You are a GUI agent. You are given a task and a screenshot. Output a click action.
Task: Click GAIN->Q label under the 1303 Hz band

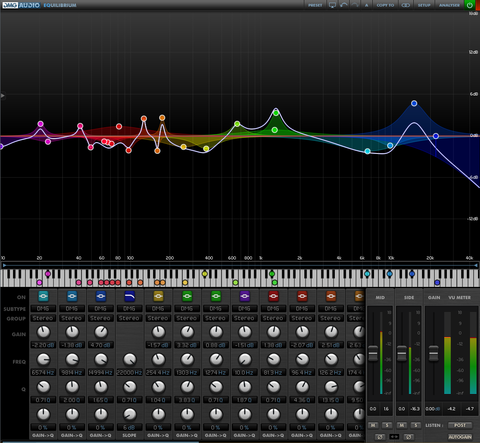point(187,435)
